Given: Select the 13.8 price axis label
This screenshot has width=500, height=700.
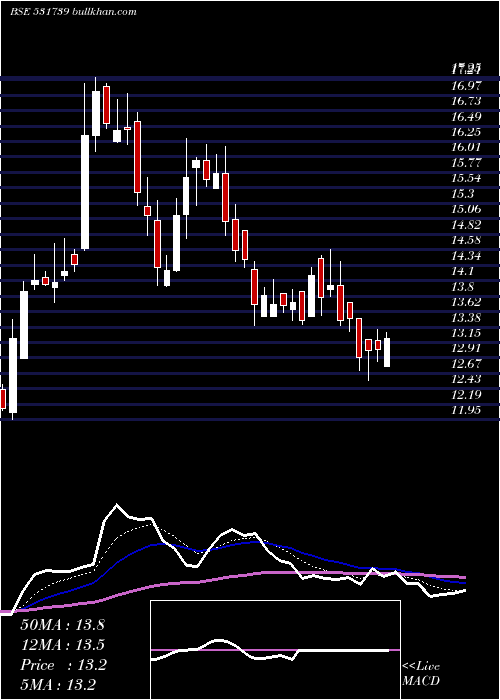Looking at the screenshot, I should (463, 286).
